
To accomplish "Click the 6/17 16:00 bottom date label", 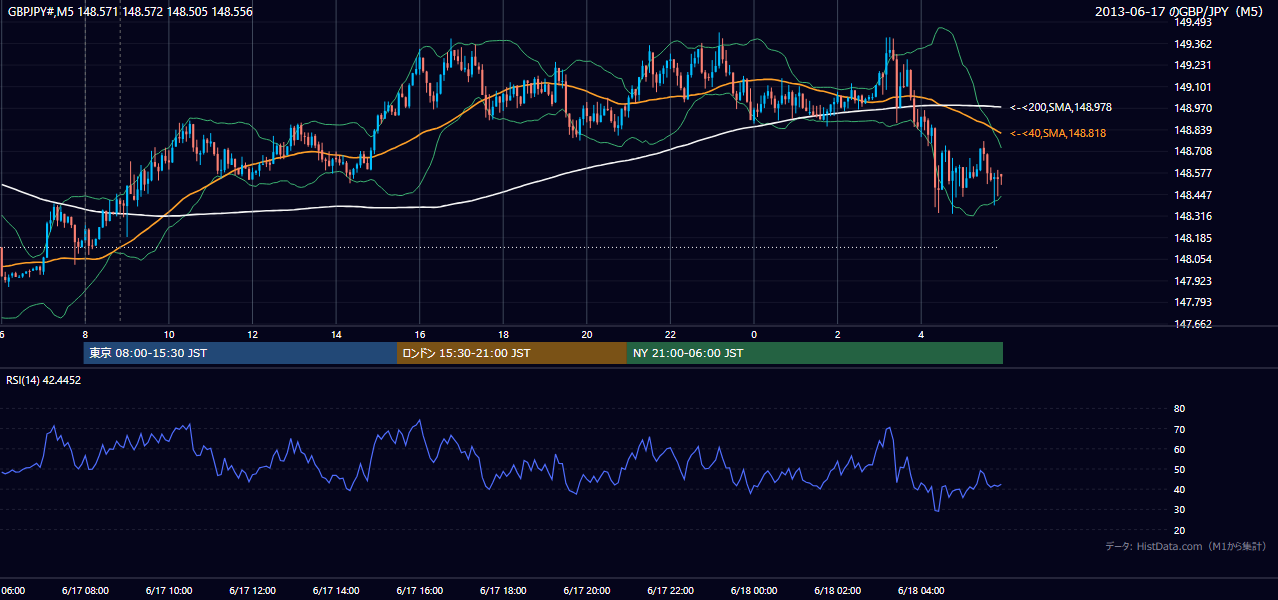I will pyautogui.click(x=419, y=591).
